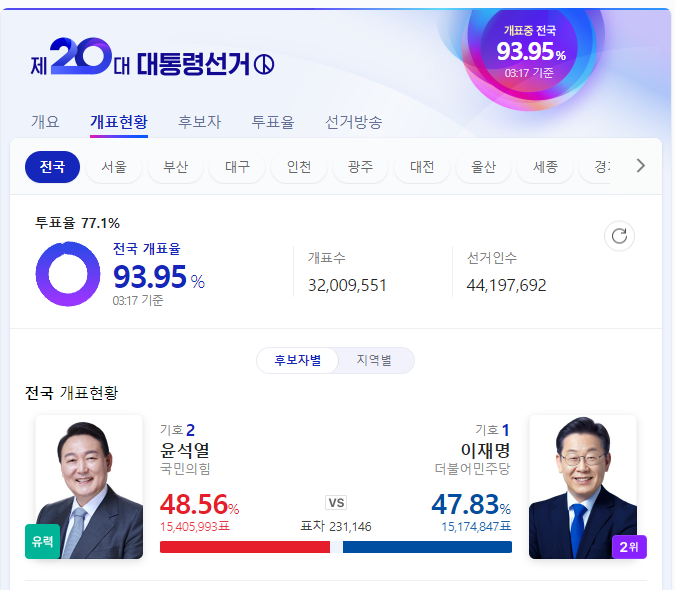Click the VS icon between candidates
675x590 pixels.
click(336, 503)
